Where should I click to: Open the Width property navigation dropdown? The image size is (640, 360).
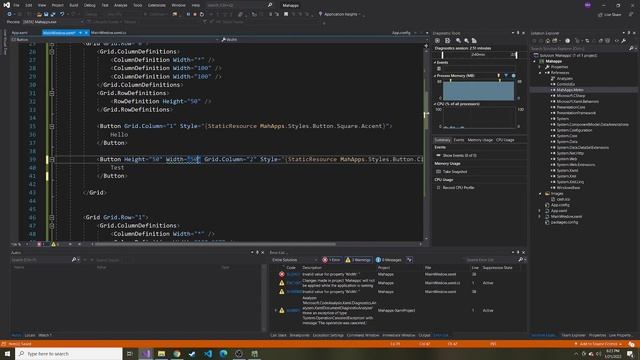323,40
